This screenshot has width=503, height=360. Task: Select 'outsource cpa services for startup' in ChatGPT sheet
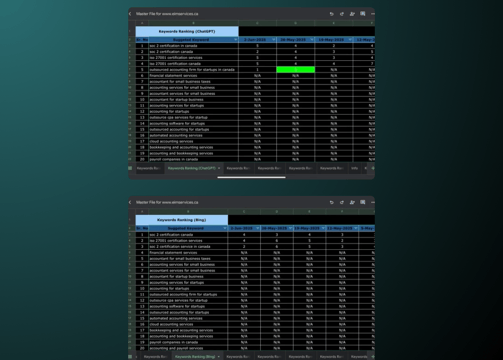pos(193,117)
